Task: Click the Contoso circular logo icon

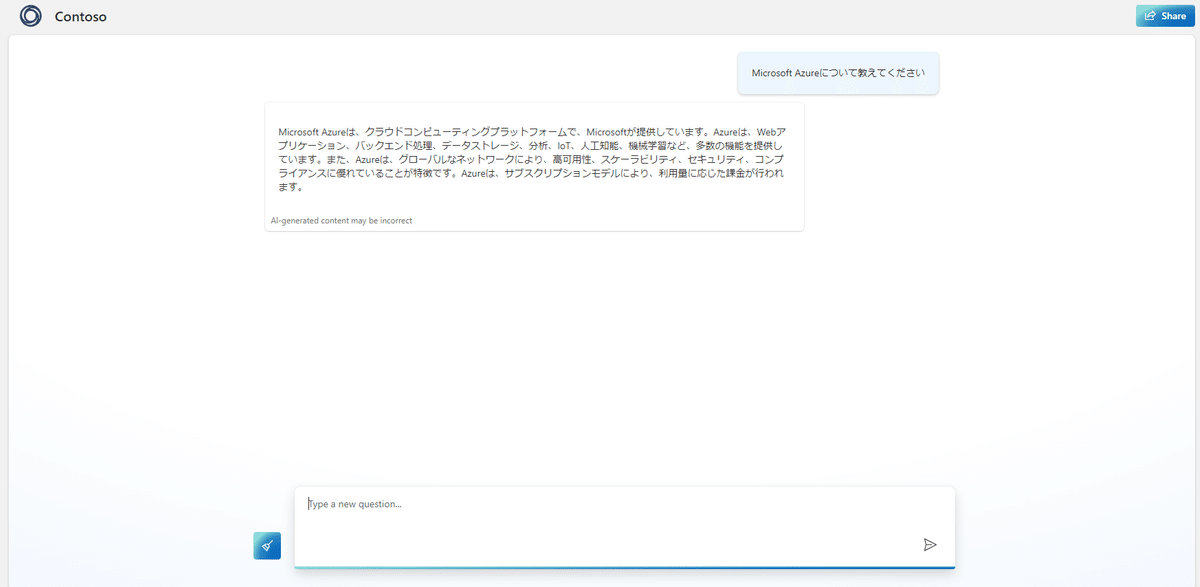Action: (31, 16)
